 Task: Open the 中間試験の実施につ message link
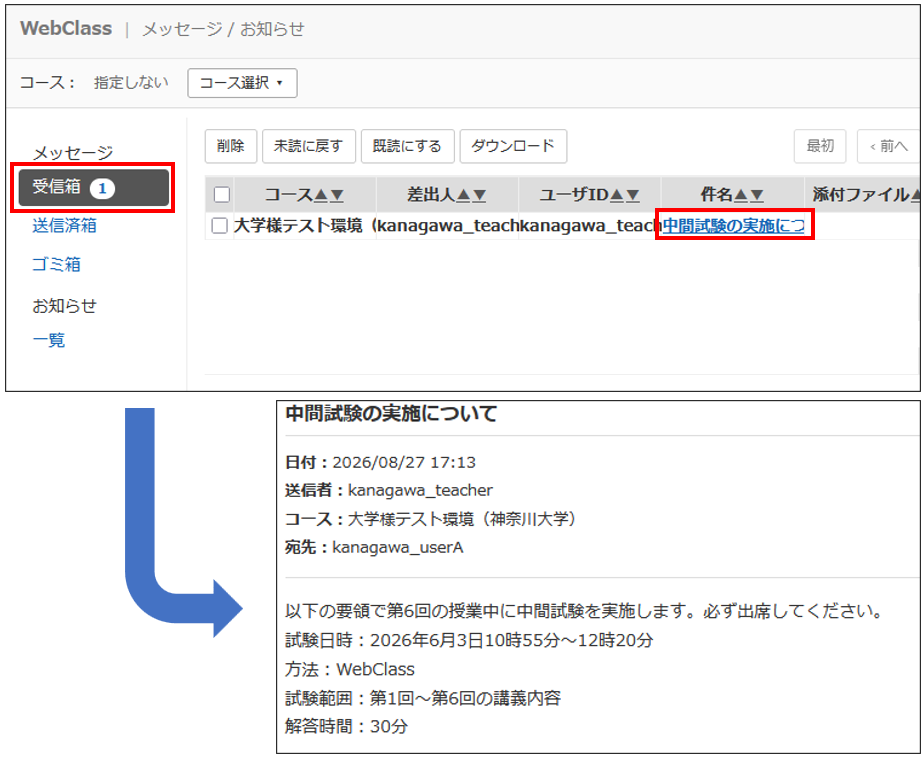[734, 226]
